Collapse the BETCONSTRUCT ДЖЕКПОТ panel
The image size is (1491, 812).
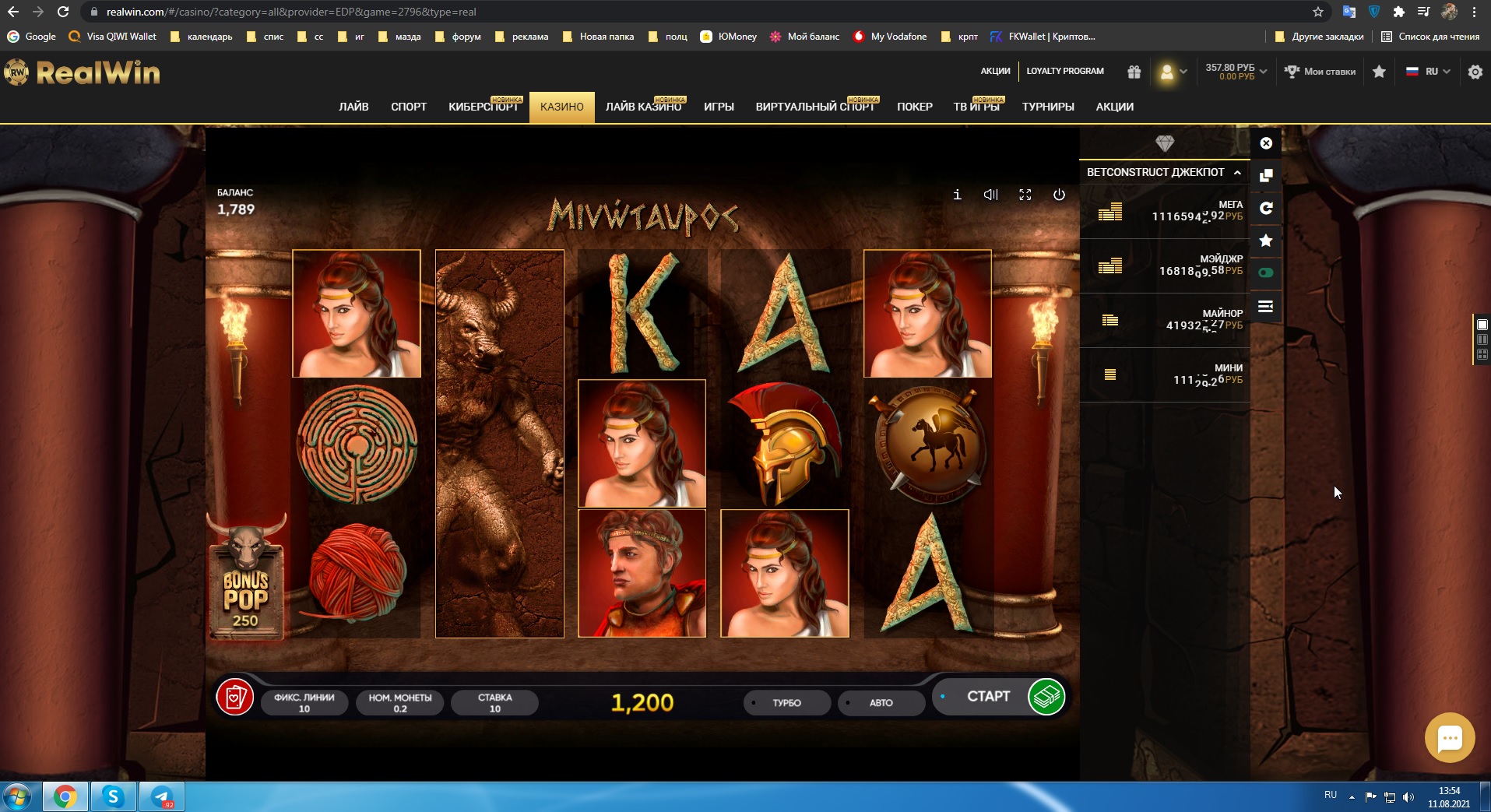pyautogui.click(x=1237, y=172)
